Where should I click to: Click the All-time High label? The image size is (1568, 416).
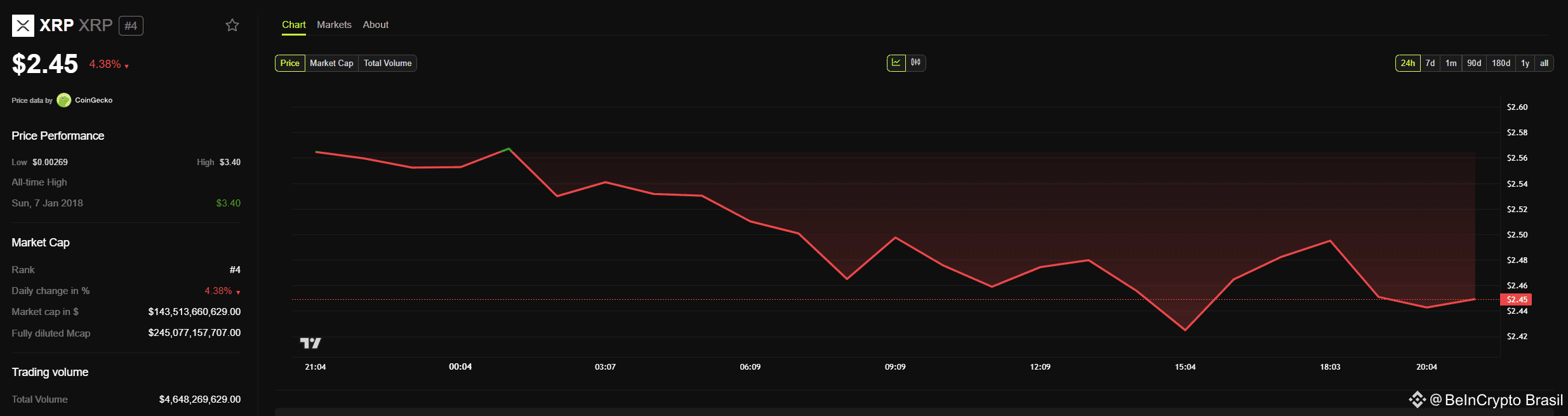click(x=39, y=182)
